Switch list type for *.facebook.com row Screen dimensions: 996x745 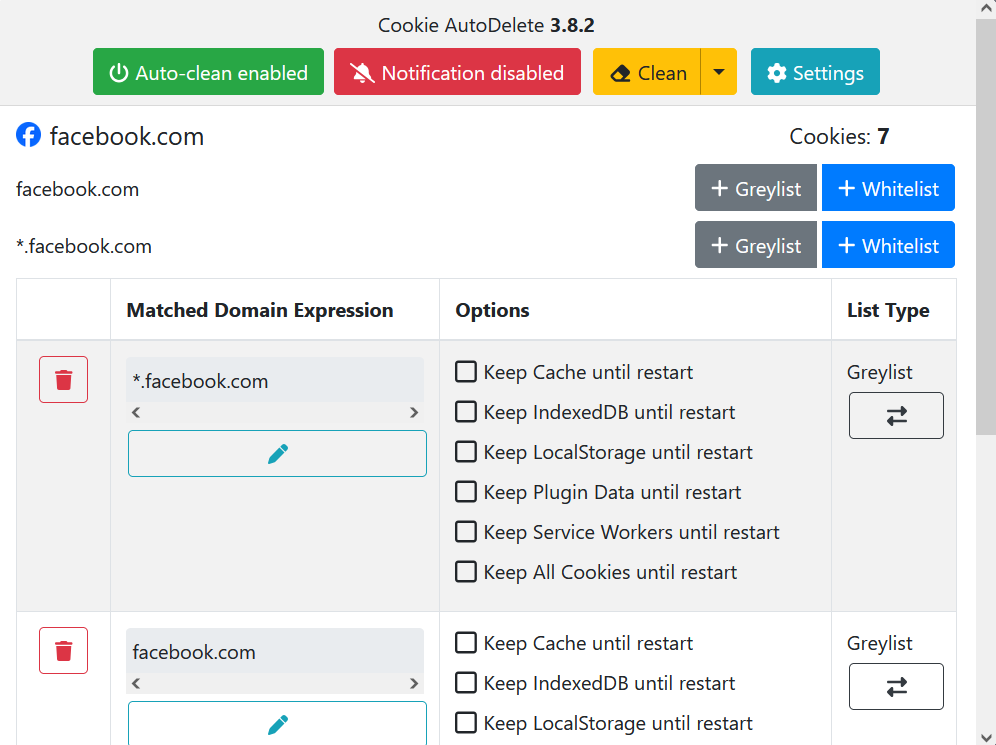[895, 416]
